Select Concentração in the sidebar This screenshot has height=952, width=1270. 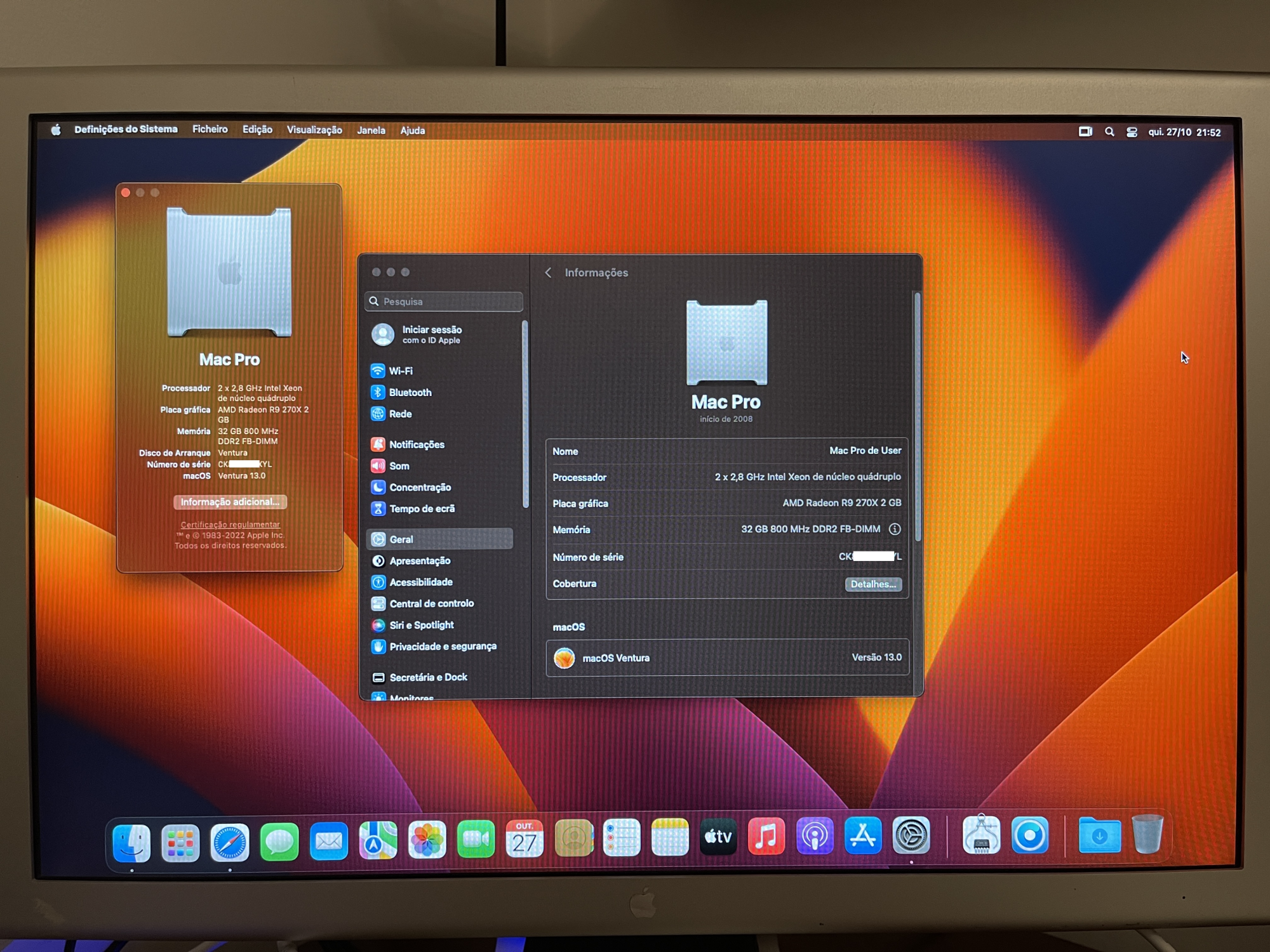pyautogui.click(x=419, y=487)
